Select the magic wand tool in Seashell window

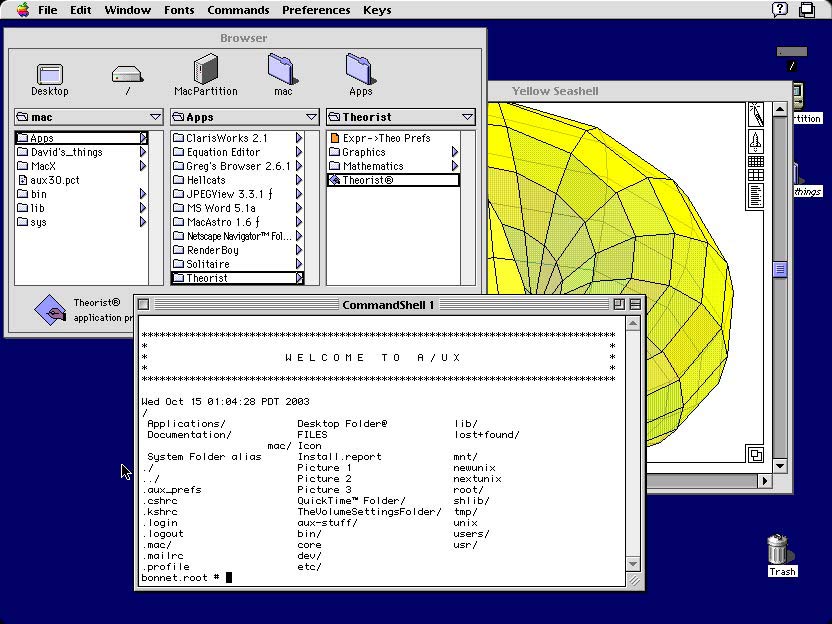756,114
